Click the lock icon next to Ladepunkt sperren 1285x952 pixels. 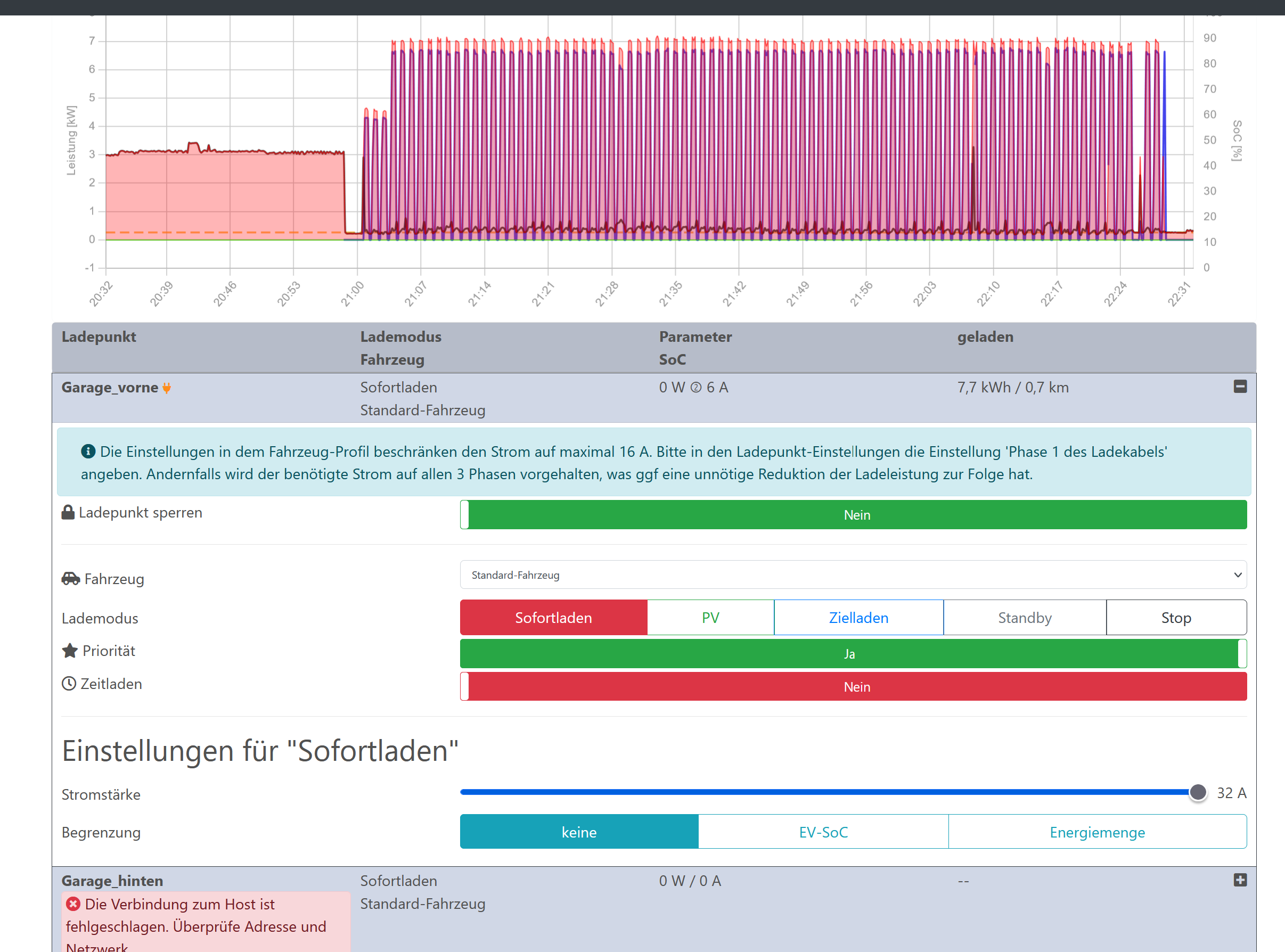coord(68,512)
